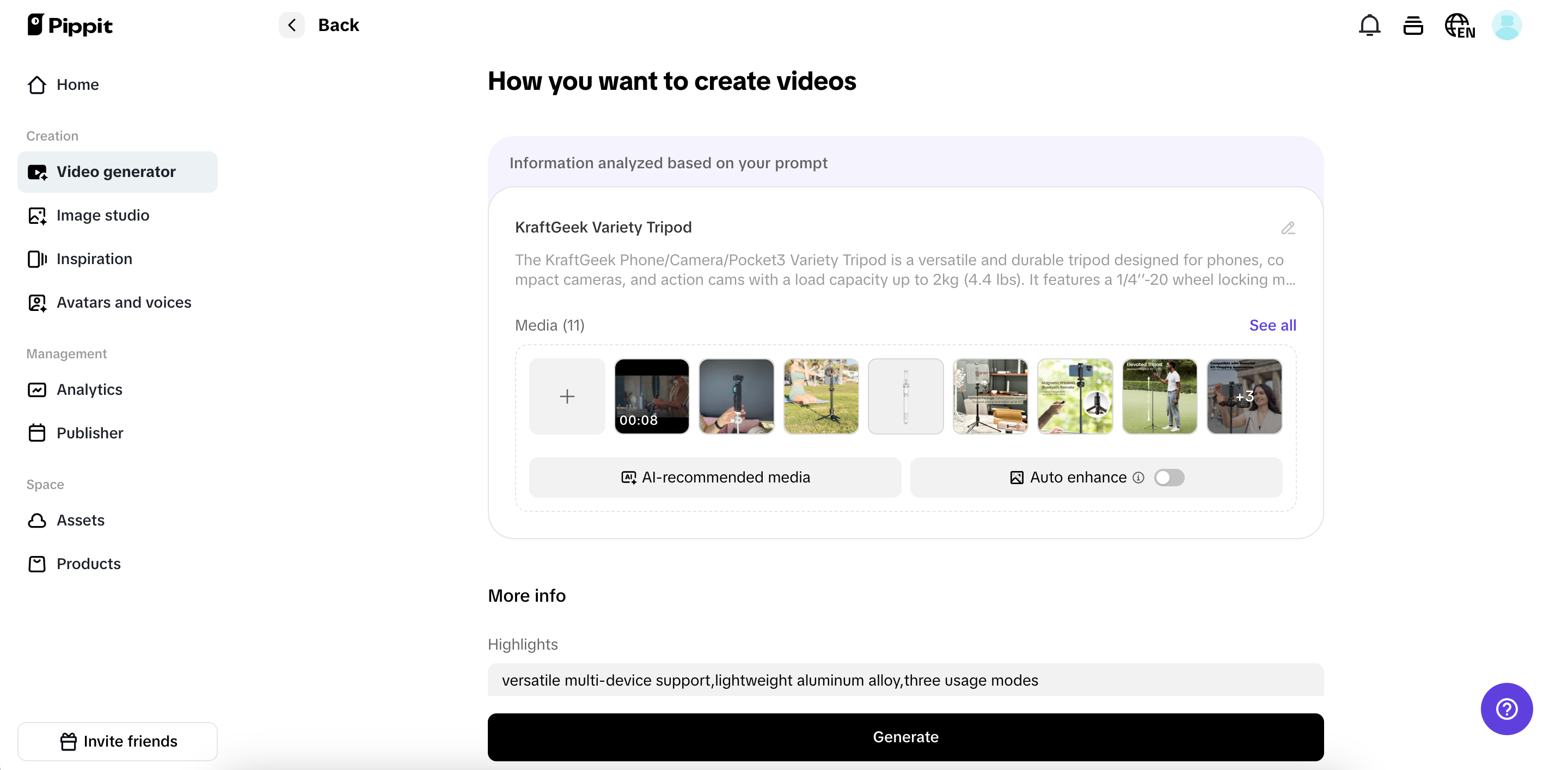
Task: Open the user profile avatar
Action: point(1506,26)
